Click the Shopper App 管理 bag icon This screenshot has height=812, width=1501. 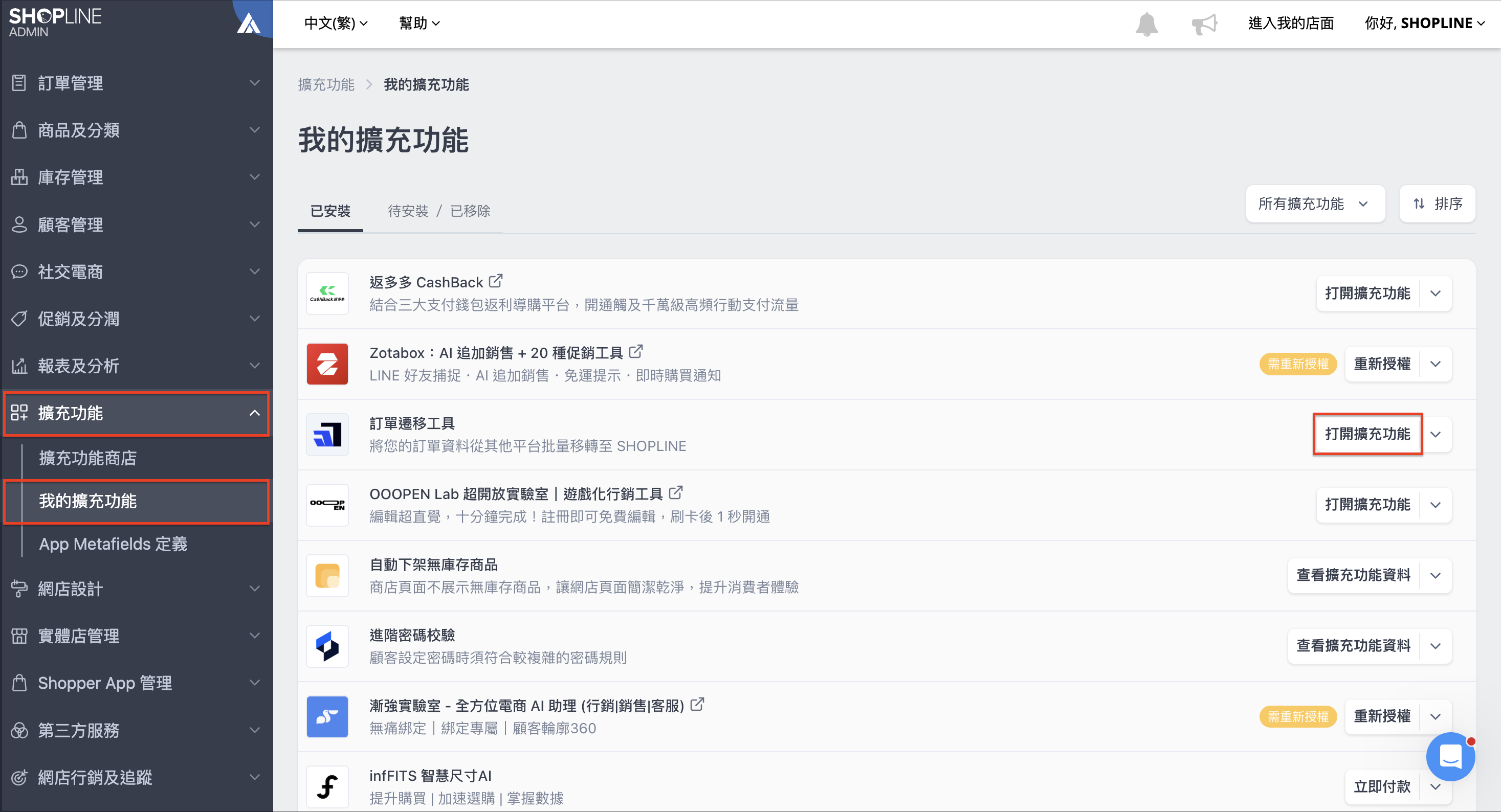[19, 683]
